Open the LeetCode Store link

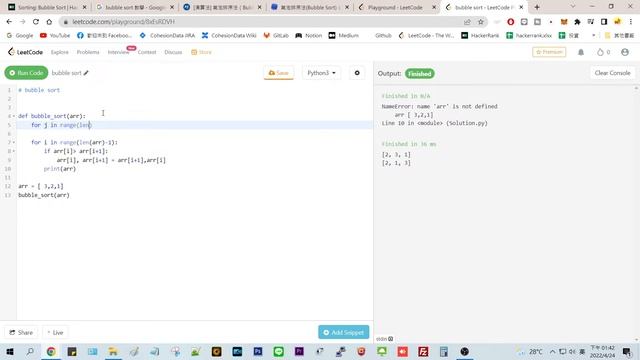(202, 52)
